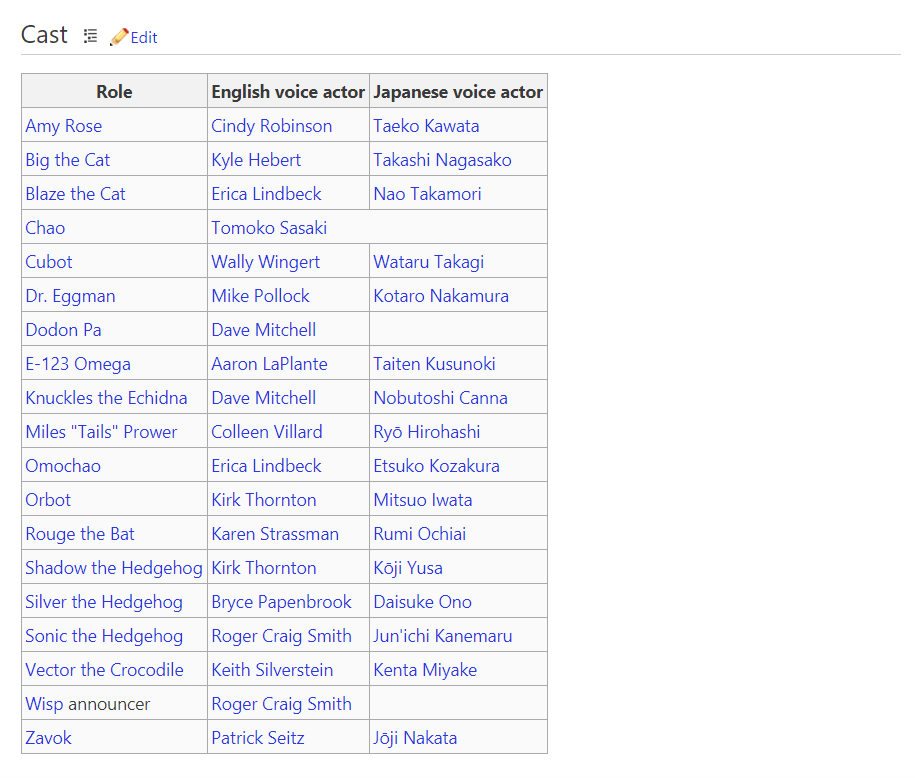Viewport: 915px width, 778px height.
Task: Open Erica Lindbeck in Omochao row
Action: click(266, 466)
